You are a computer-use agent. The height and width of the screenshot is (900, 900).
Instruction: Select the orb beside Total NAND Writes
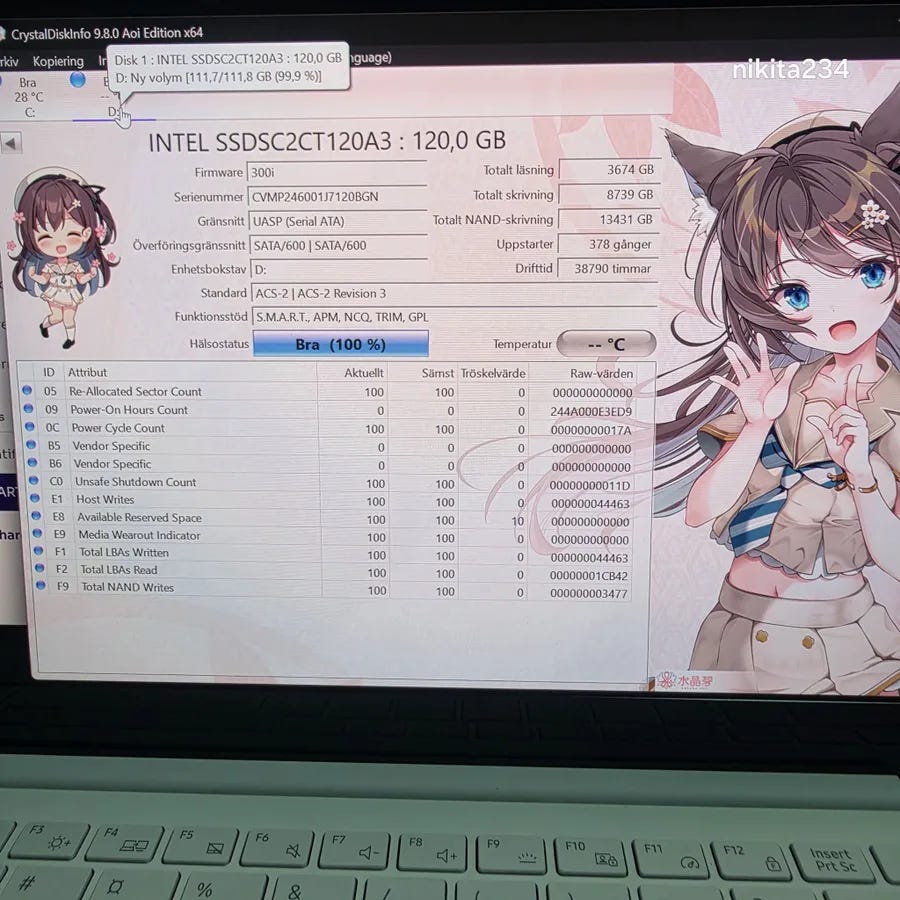tap(41, 585)
